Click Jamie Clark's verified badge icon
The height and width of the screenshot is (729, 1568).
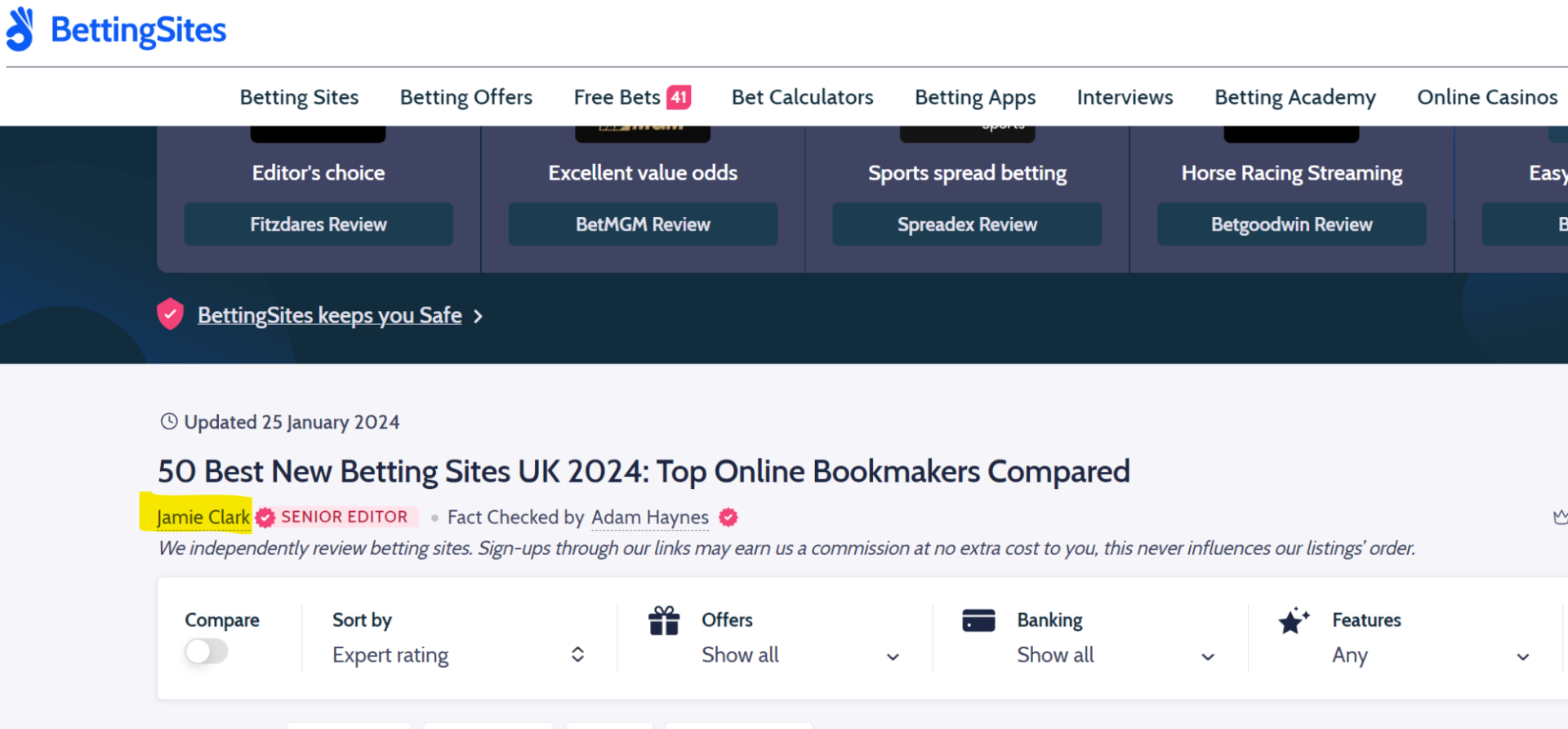(265, 518)
